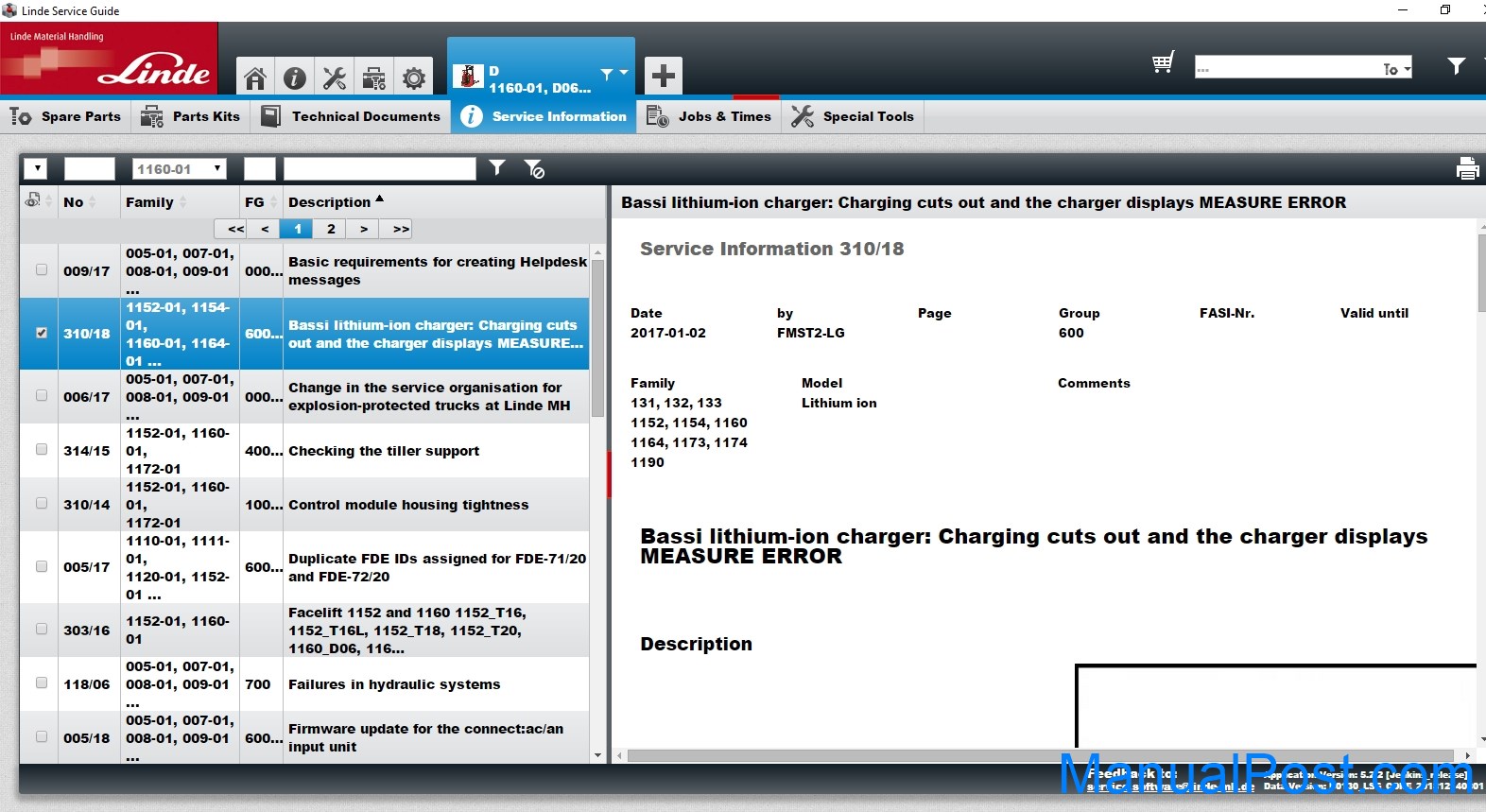Open Duplicate FDE IDs assigned entry
The width and height of the screenshot is (1486, 812).
click(304, 567)
